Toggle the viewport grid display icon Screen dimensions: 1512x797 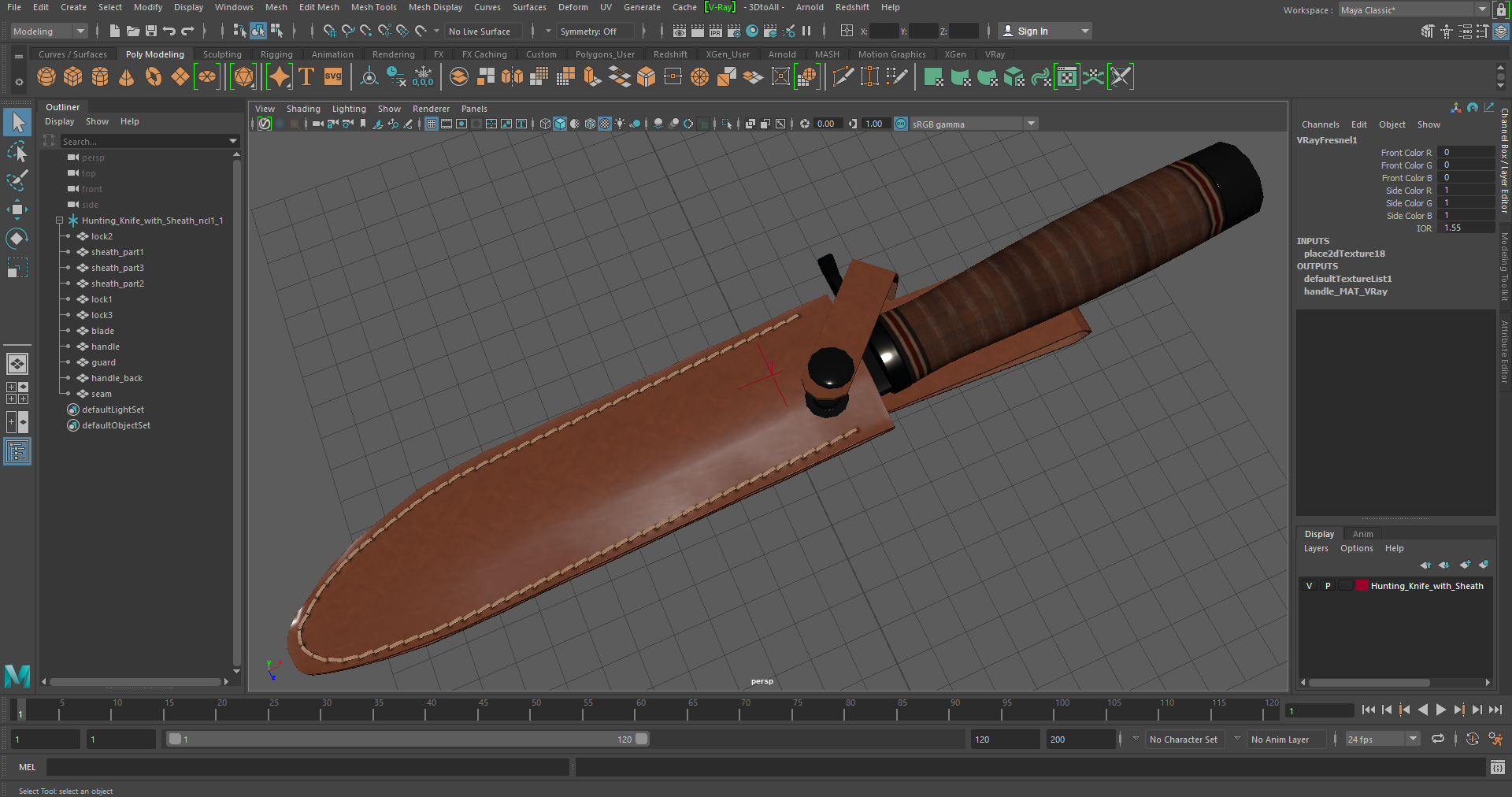point(432,124)
